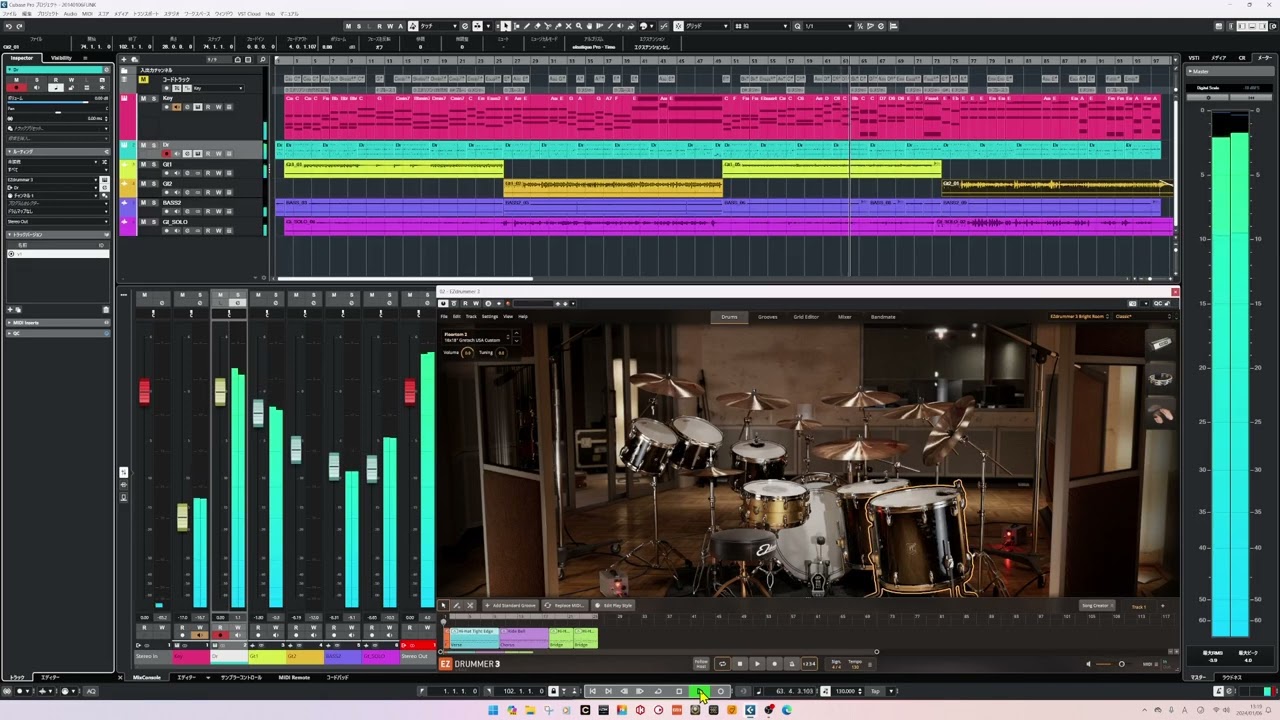Select the Mute X tool in toolbar
The height and width of the screenshot is (720, 1280).
point(568,26)
